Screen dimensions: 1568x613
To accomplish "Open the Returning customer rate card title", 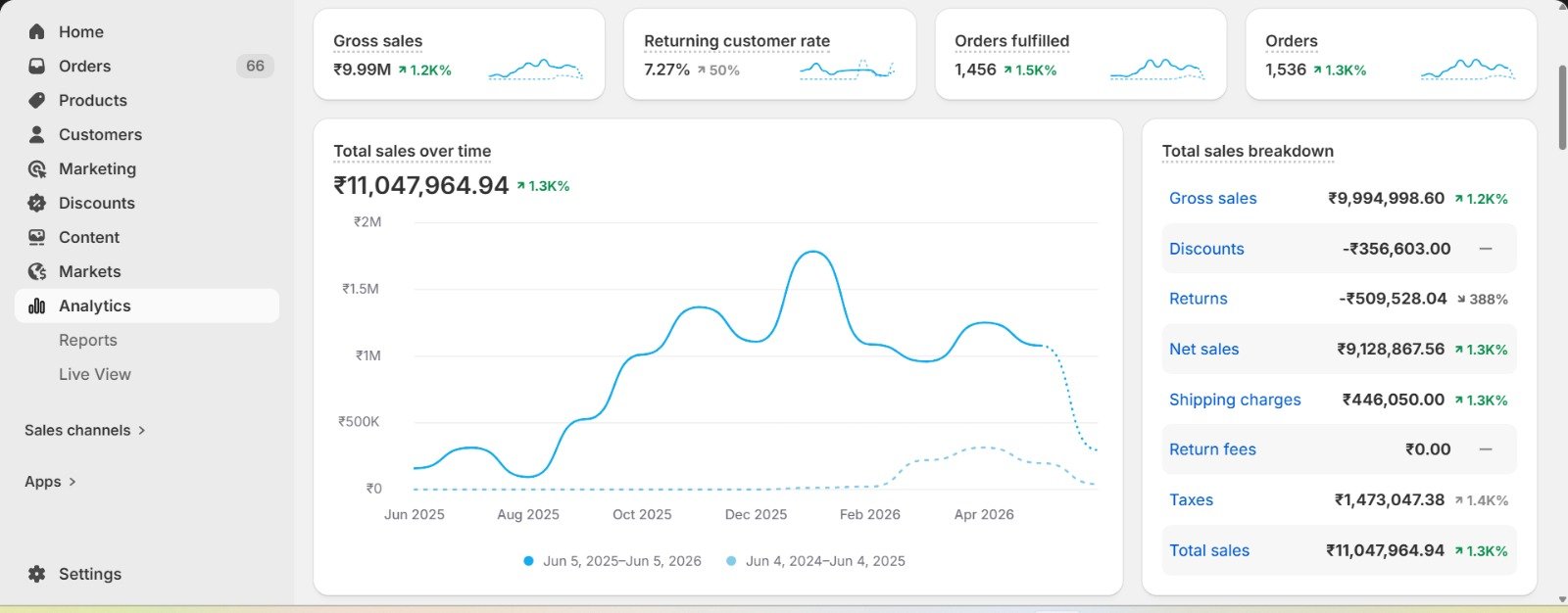I will pos(737,41).
